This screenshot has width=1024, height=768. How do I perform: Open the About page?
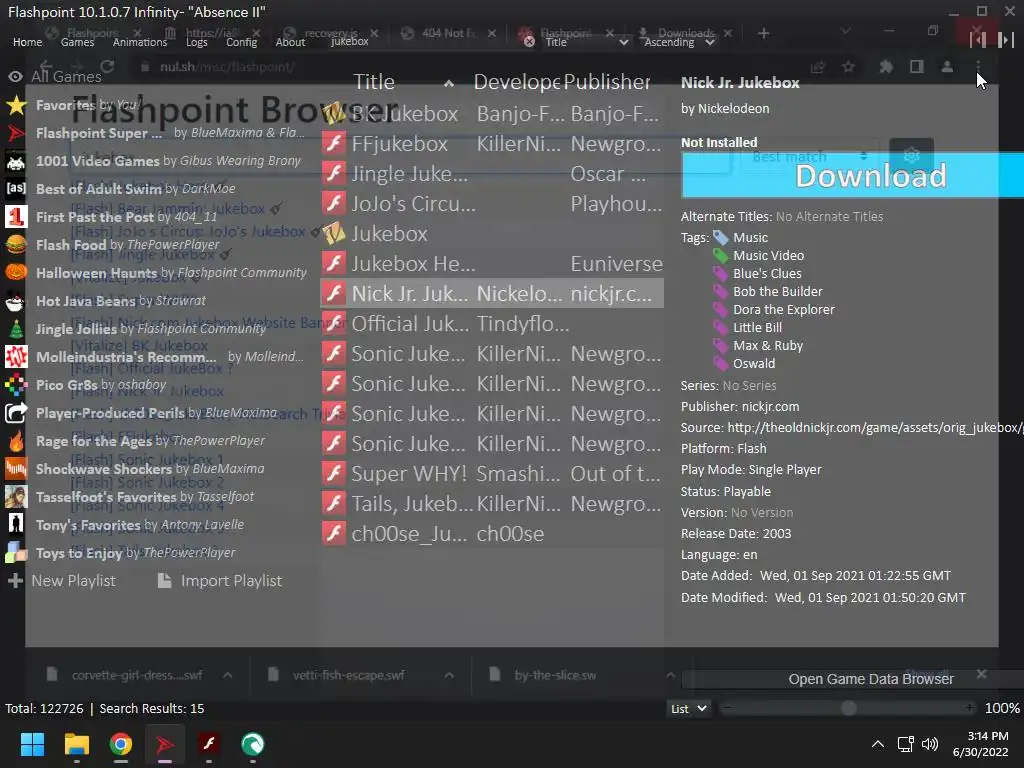[x=290, y=42]
